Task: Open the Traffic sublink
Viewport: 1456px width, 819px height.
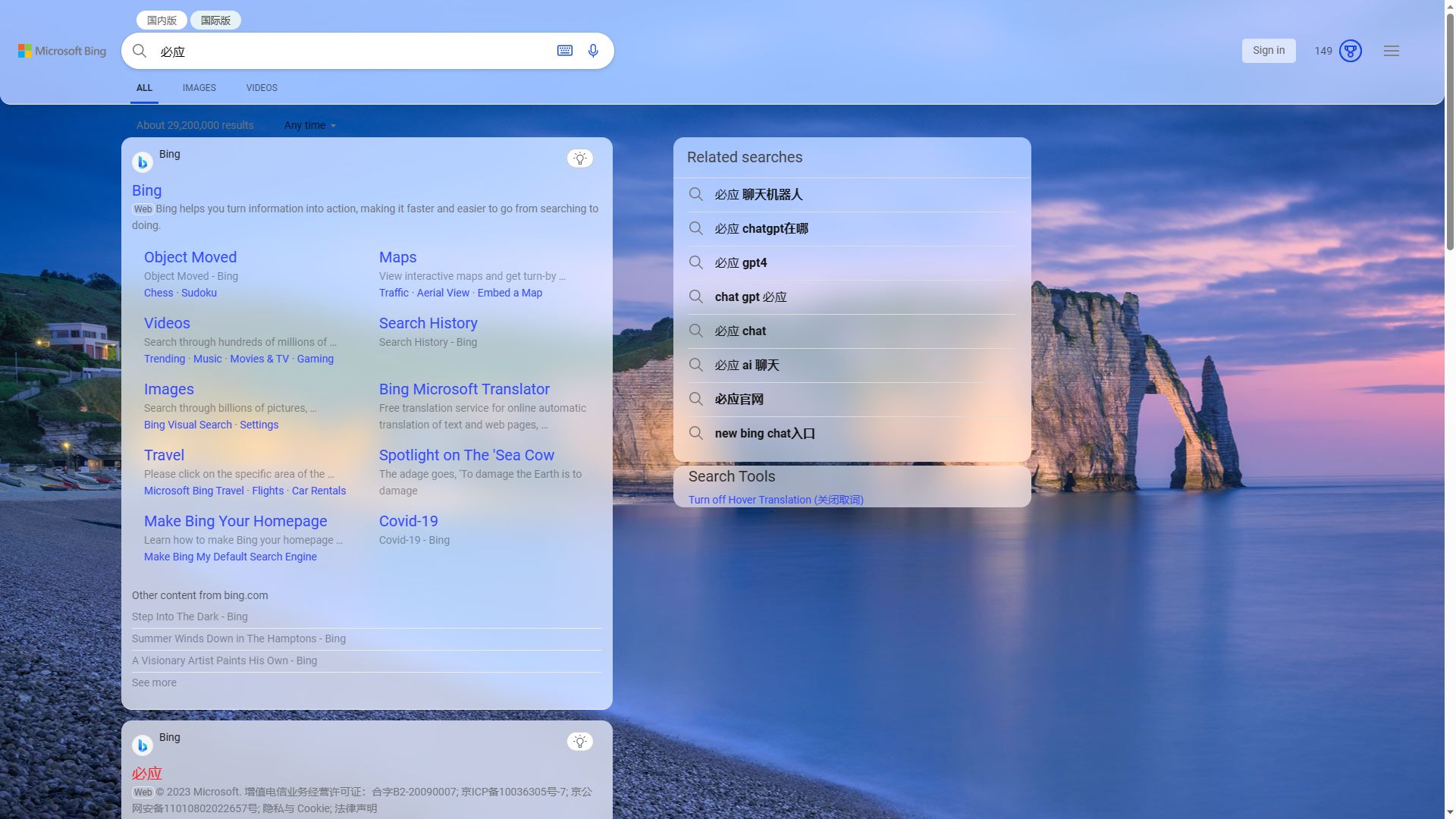Action: [394, 293]
